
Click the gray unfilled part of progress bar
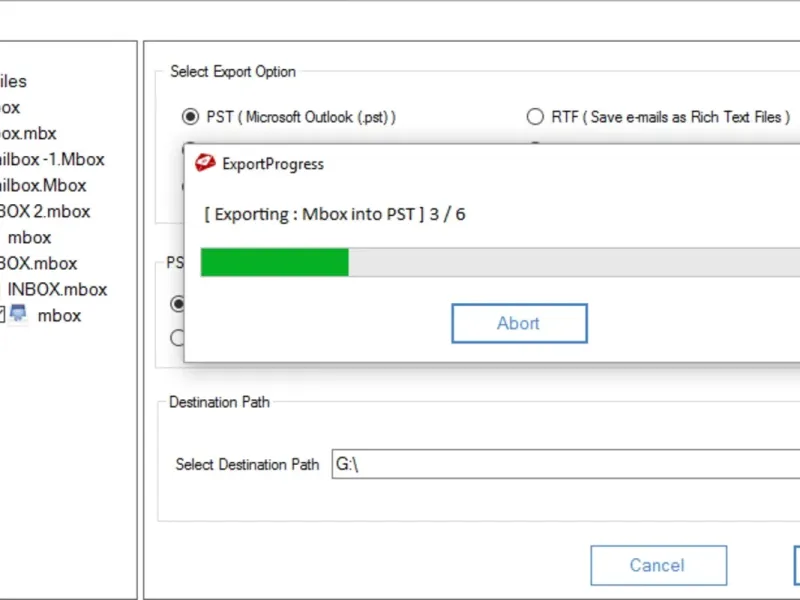(570, 263)
